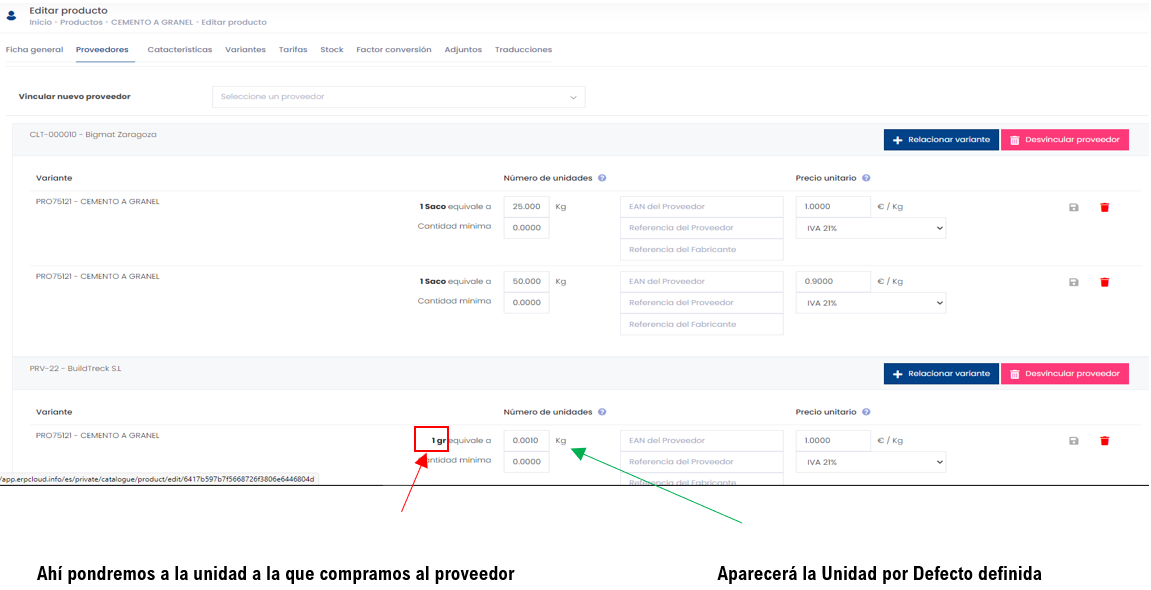Expand IVA 21% dropdown in 50.000 Kg row
This screenshot has height=590, width=1151.
click(871, 303)
